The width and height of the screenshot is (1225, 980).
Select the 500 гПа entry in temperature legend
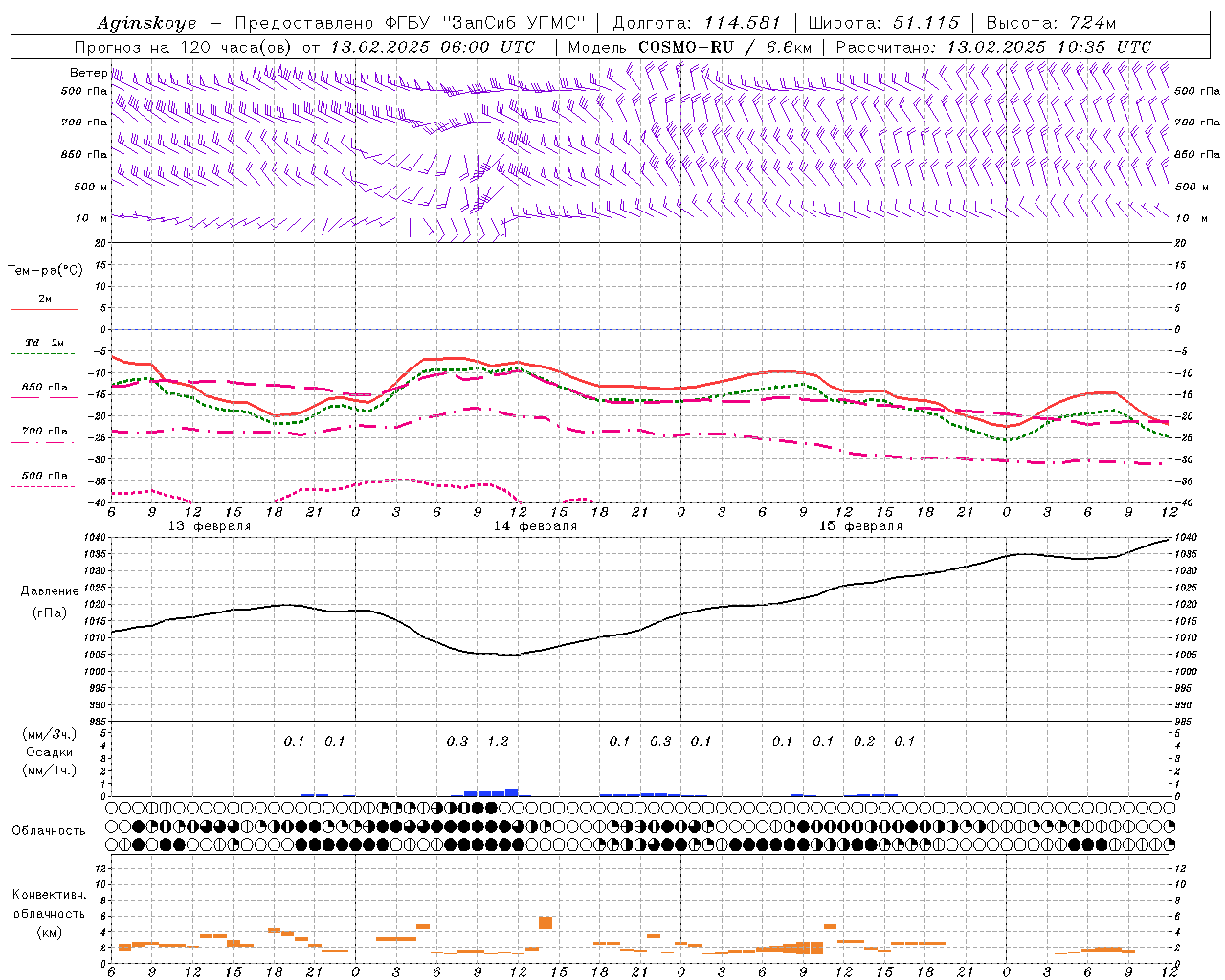pyautogui.click(x=44, y=476)
